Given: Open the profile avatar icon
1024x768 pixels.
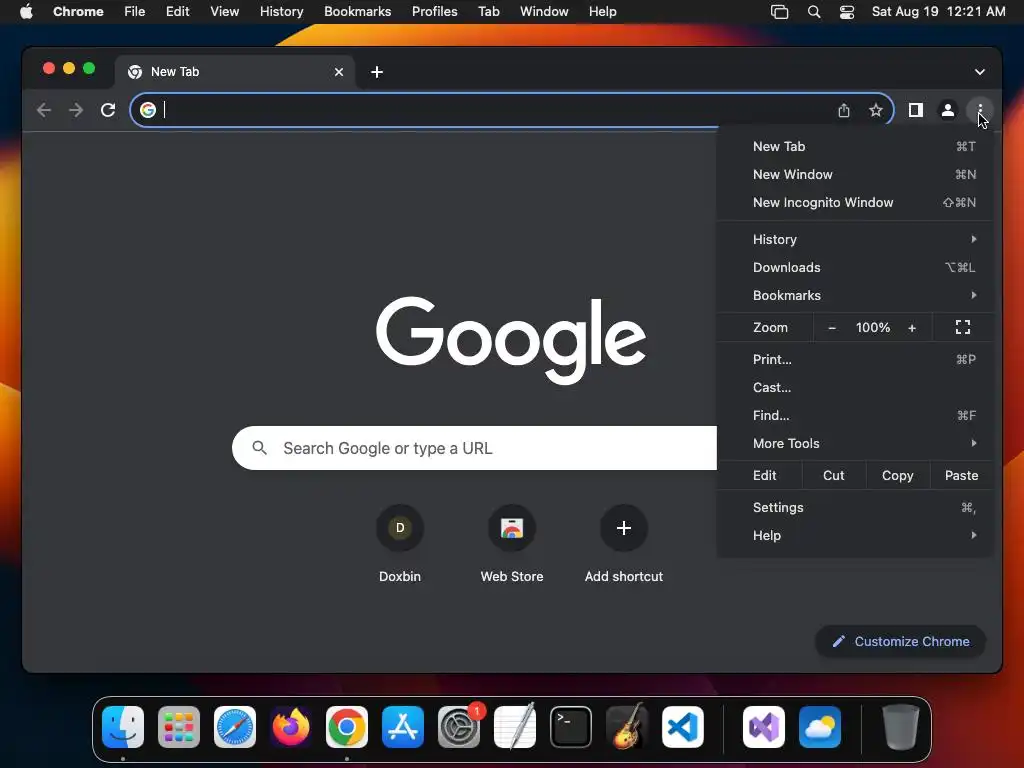Looking at the screenshot, I should tap(948, 110).
